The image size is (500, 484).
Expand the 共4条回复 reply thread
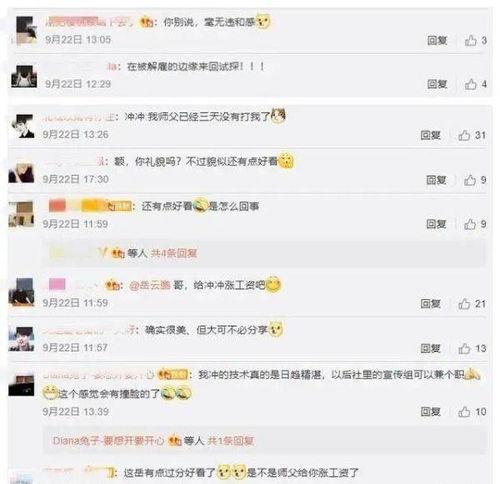click(174, 253)
